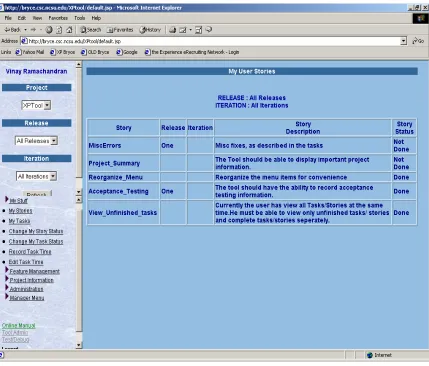The height and width of the screenshot is (366, 429).
Task: Open the Edit menu
Action: (x=22, y=18)
